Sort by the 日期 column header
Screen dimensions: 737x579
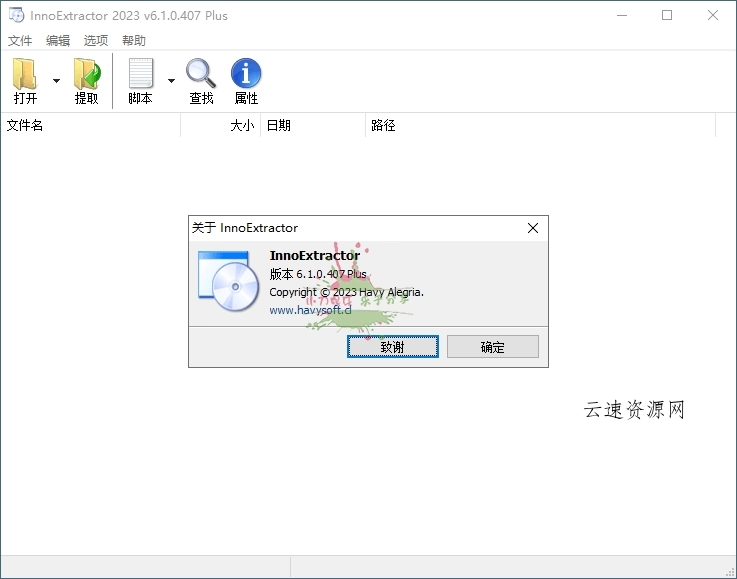(x=313, y=125)
